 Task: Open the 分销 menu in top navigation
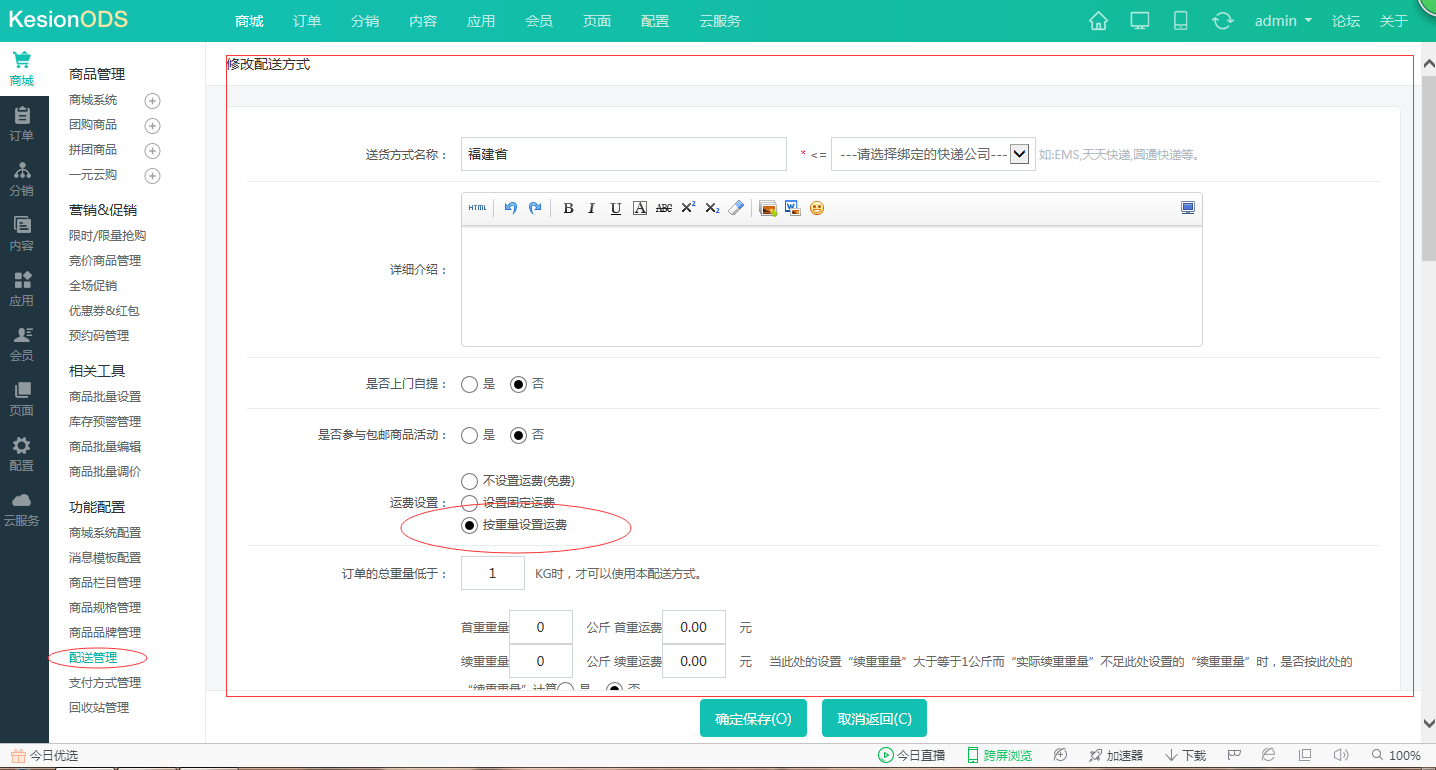pyautogui.click(x=365, y=21)
